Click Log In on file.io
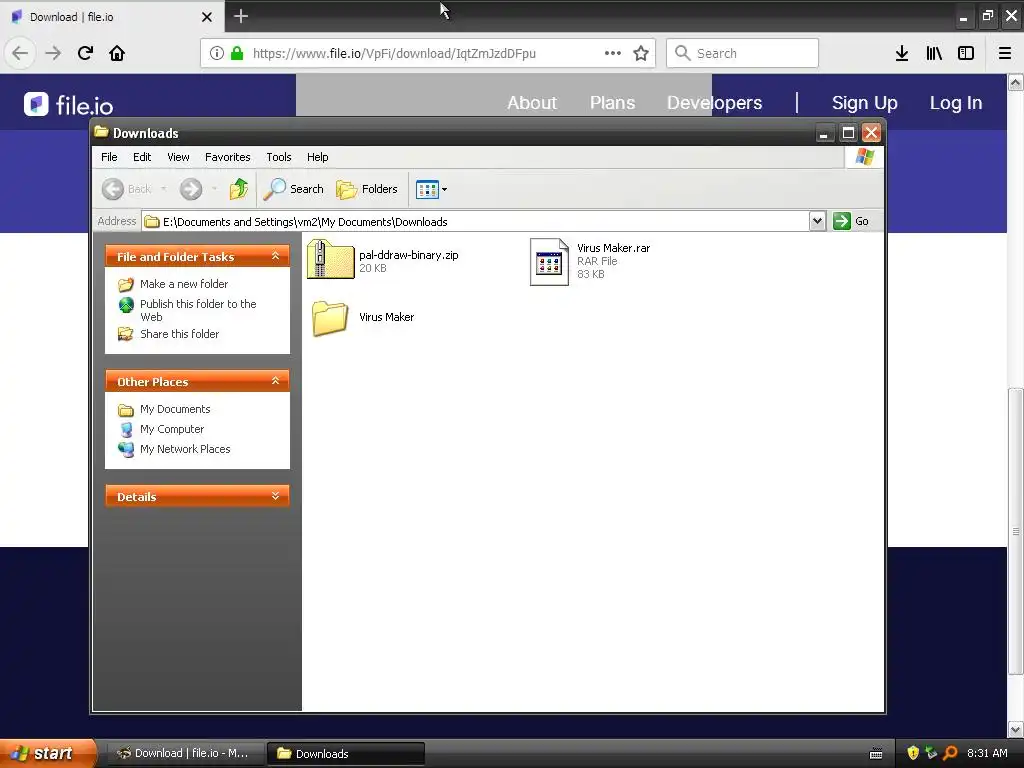The width and height of the screenshot is (1024, 768). point(955,103)
